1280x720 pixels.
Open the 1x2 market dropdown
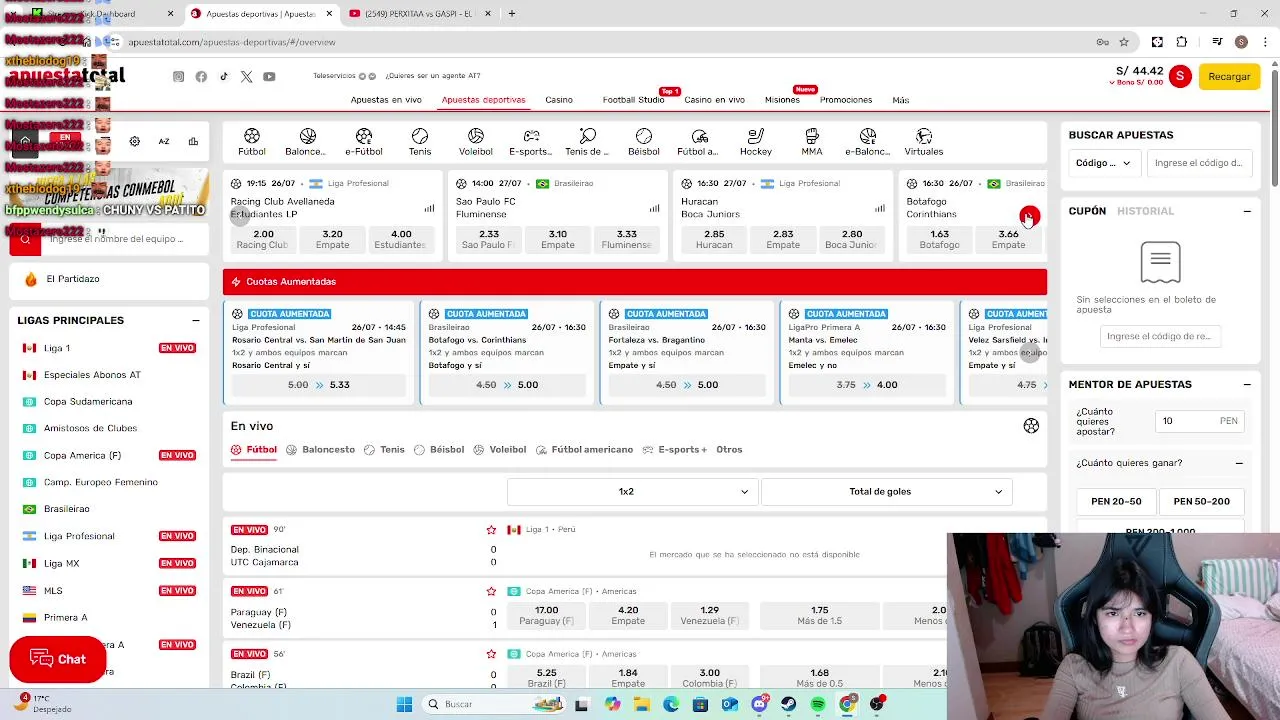tap(632, 492)
